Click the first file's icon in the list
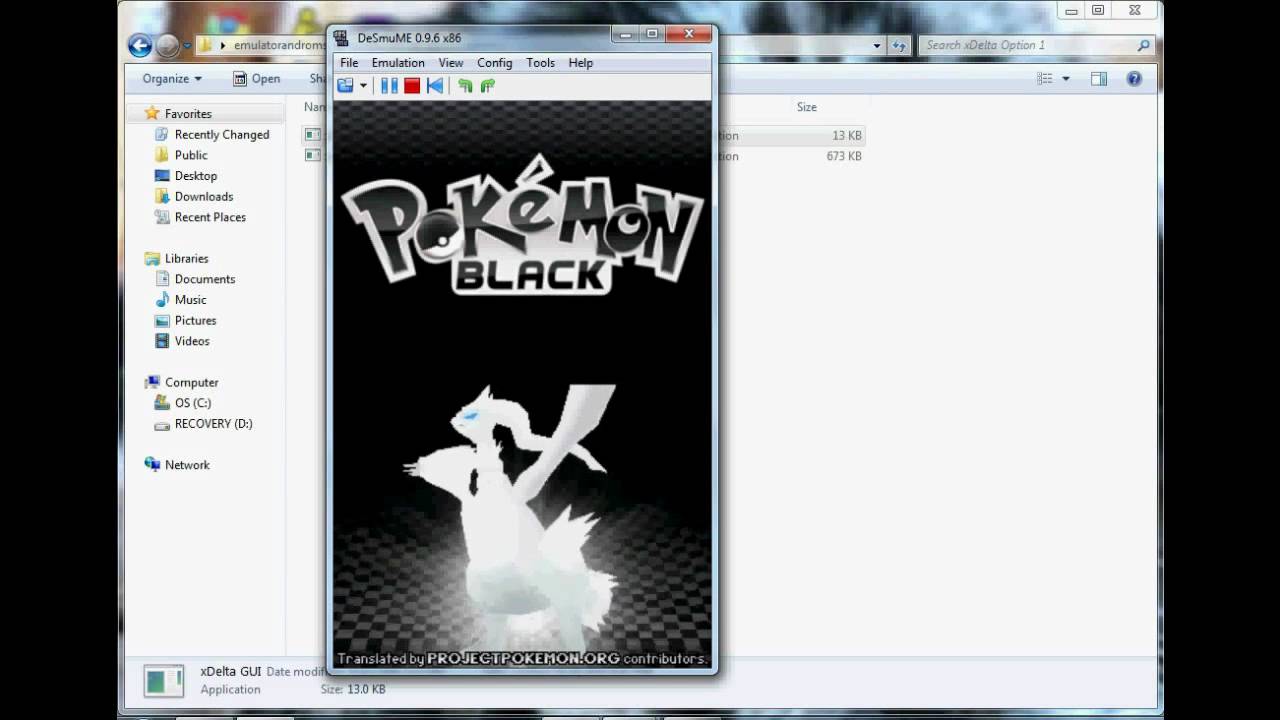The height and width of the screenshot is (720, 1280). click(x=313, y=135)
